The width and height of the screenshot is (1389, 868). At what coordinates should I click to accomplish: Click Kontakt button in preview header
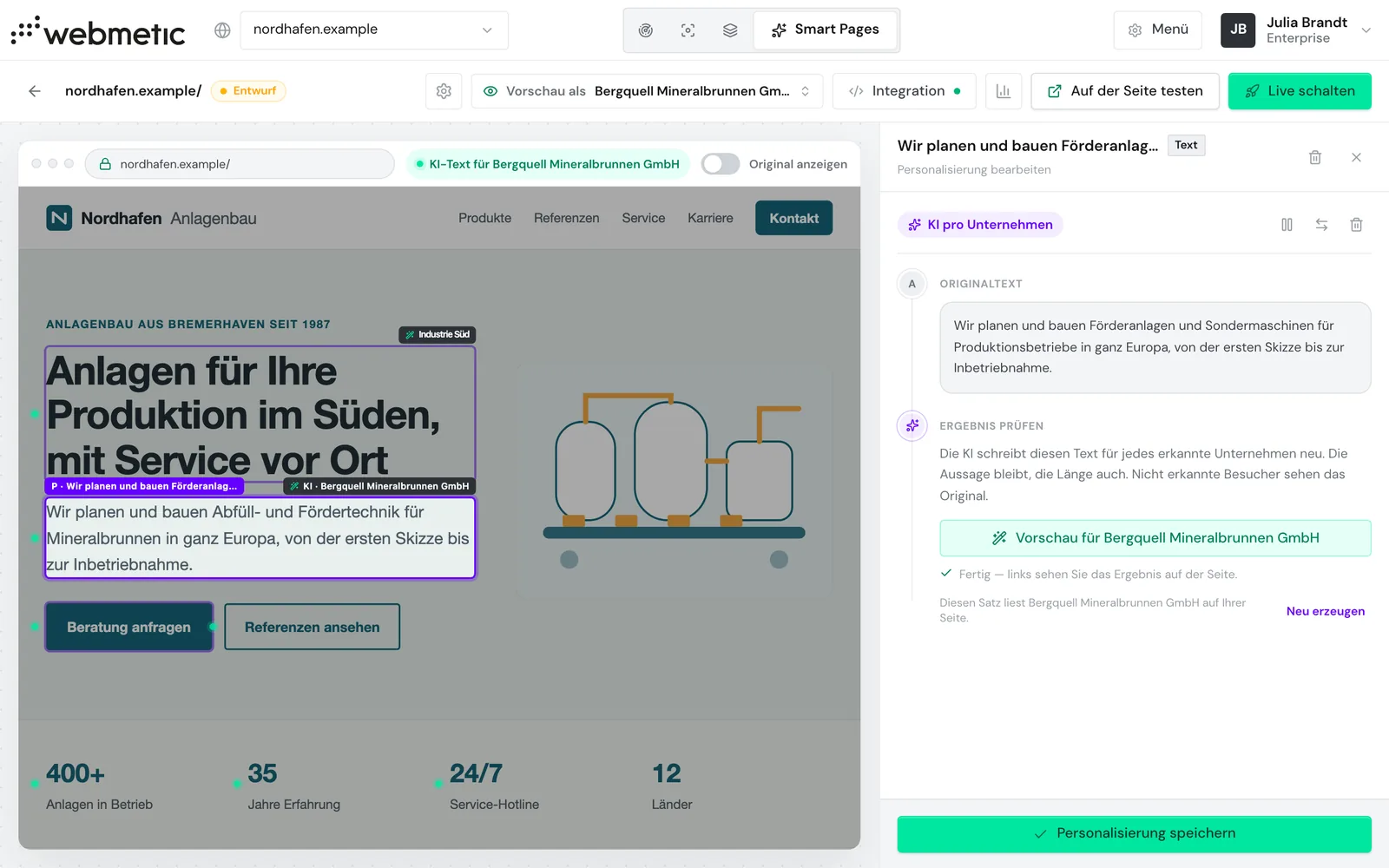pos(793,218)
